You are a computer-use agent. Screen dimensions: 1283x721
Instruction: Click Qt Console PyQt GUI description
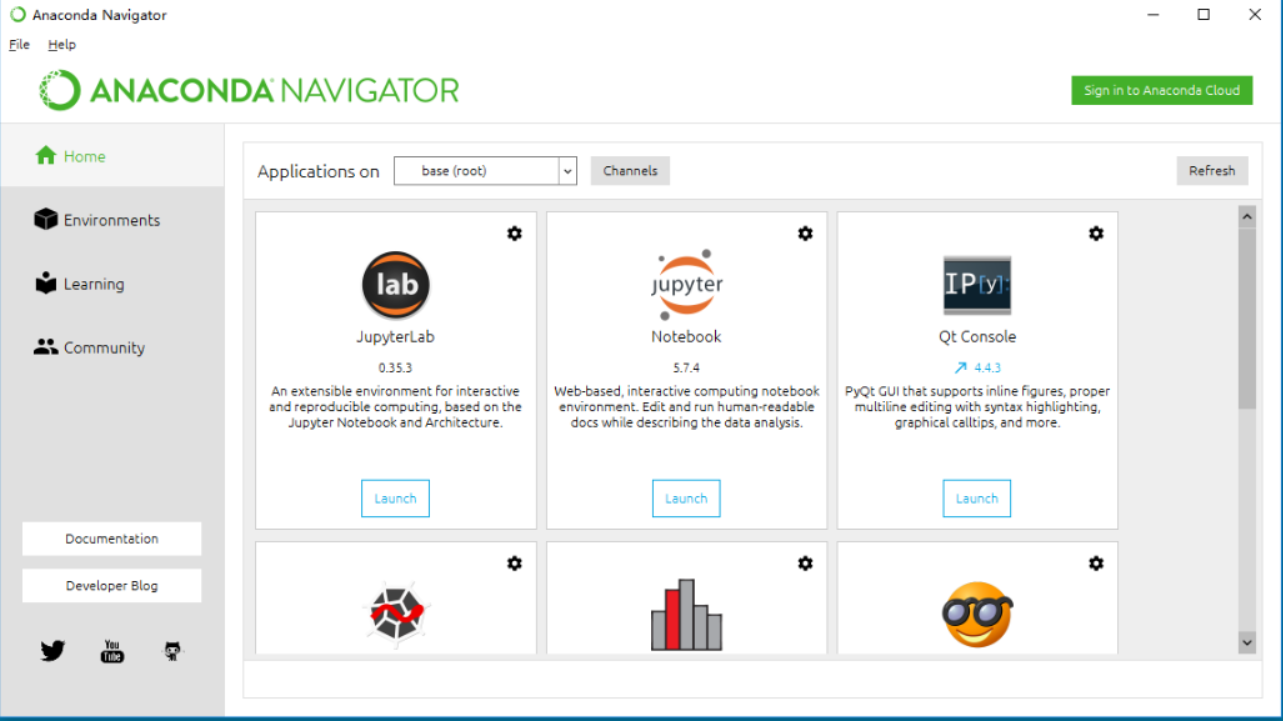click(977, 407)
